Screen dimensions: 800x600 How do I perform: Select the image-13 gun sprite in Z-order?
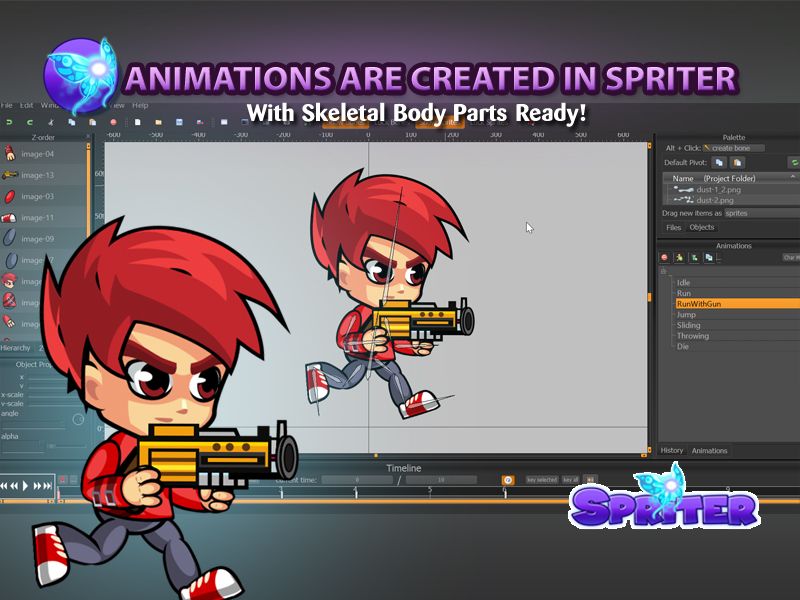click(x=9, y=175)
